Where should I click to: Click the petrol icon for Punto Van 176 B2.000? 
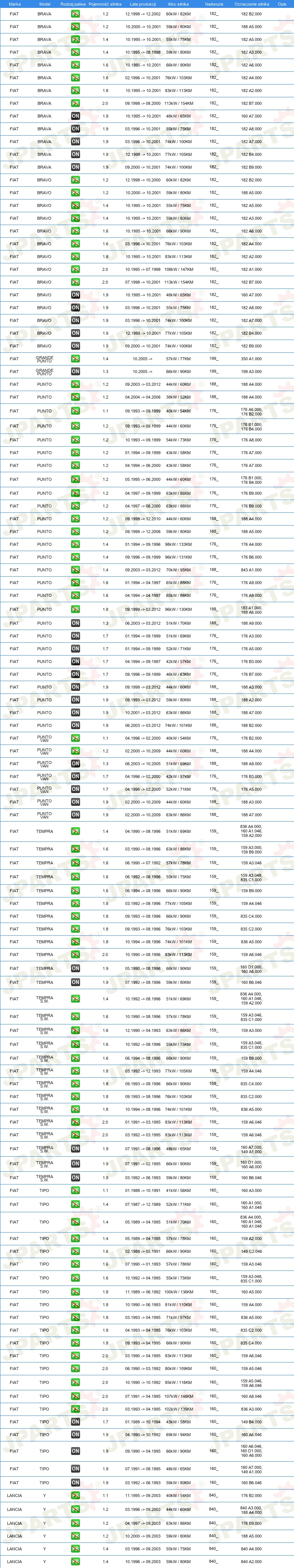(76, 738)
